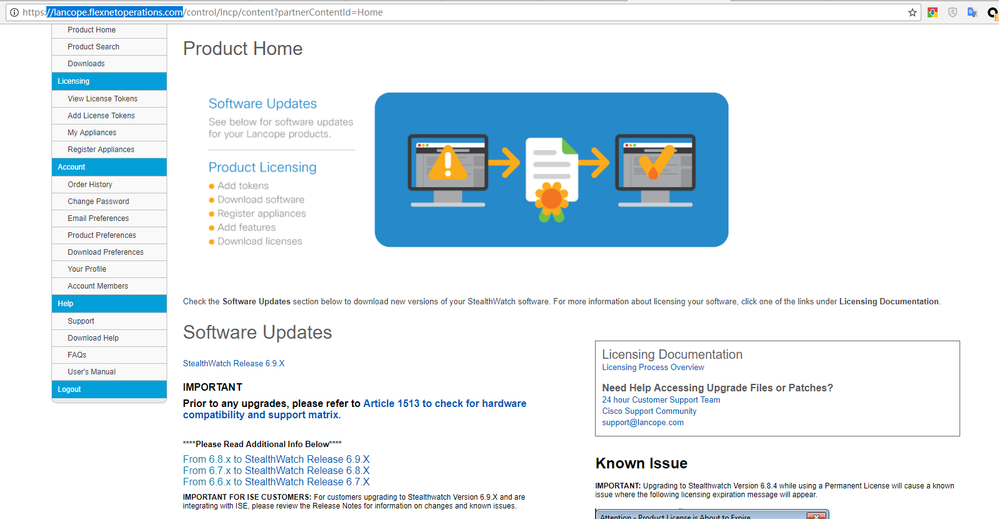Select the Licensing section header

(x=109, y=81)
